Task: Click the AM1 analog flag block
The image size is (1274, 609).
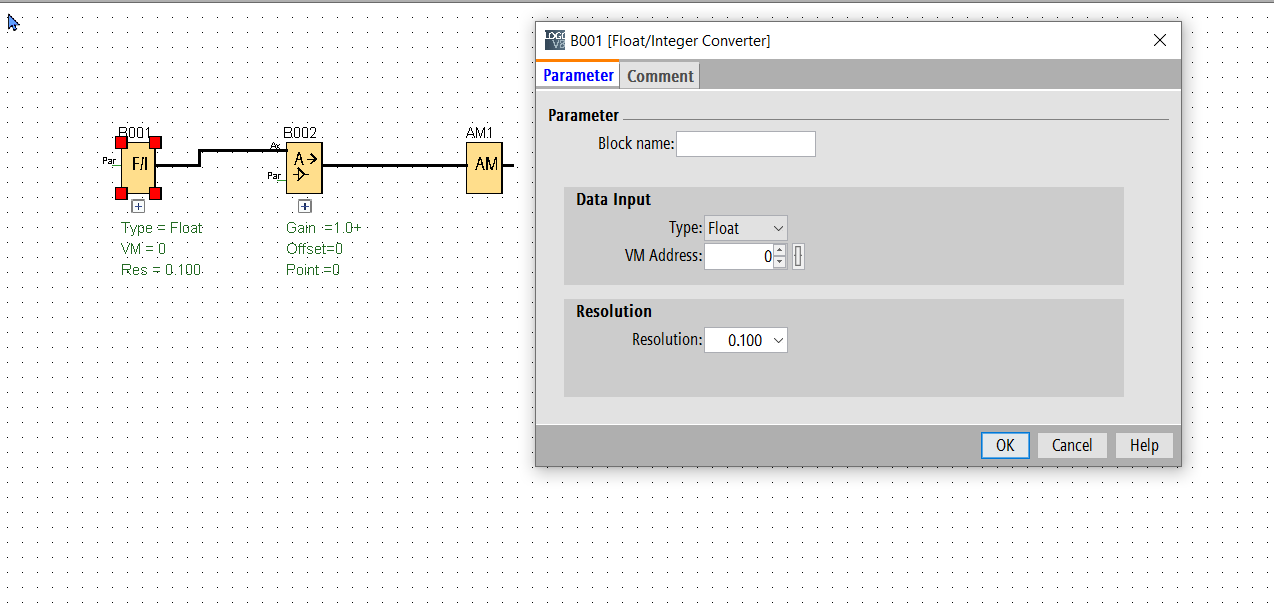Action: coord(484,166)
